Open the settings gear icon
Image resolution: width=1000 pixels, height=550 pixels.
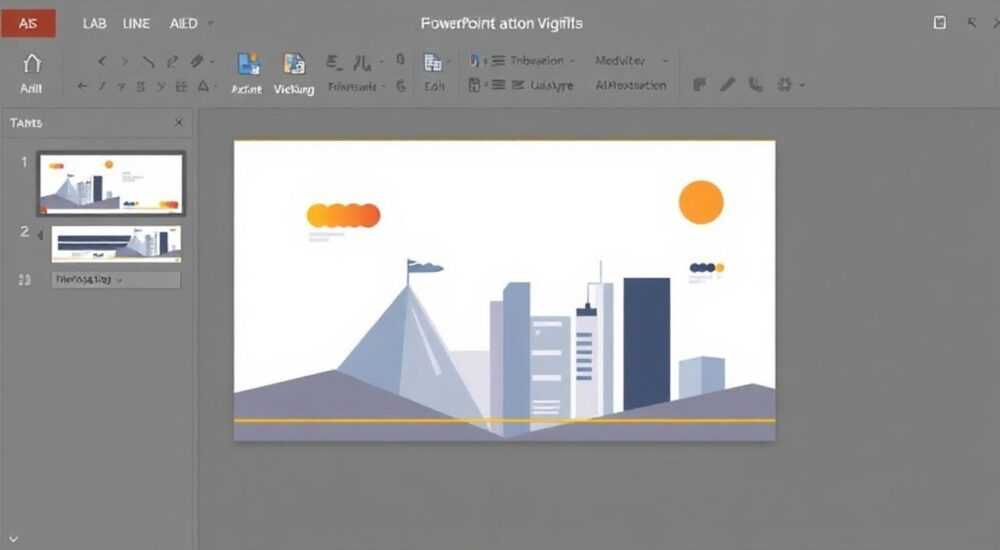pos(784,84)
